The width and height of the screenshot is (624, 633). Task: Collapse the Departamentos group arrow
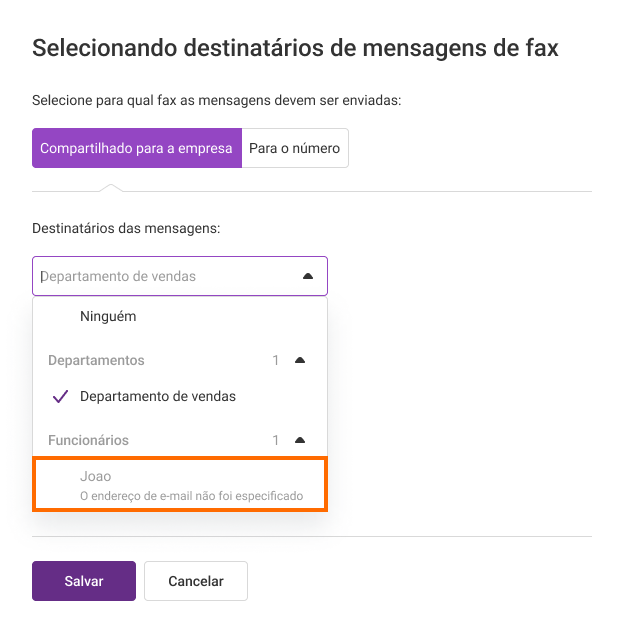pos(300,360)
